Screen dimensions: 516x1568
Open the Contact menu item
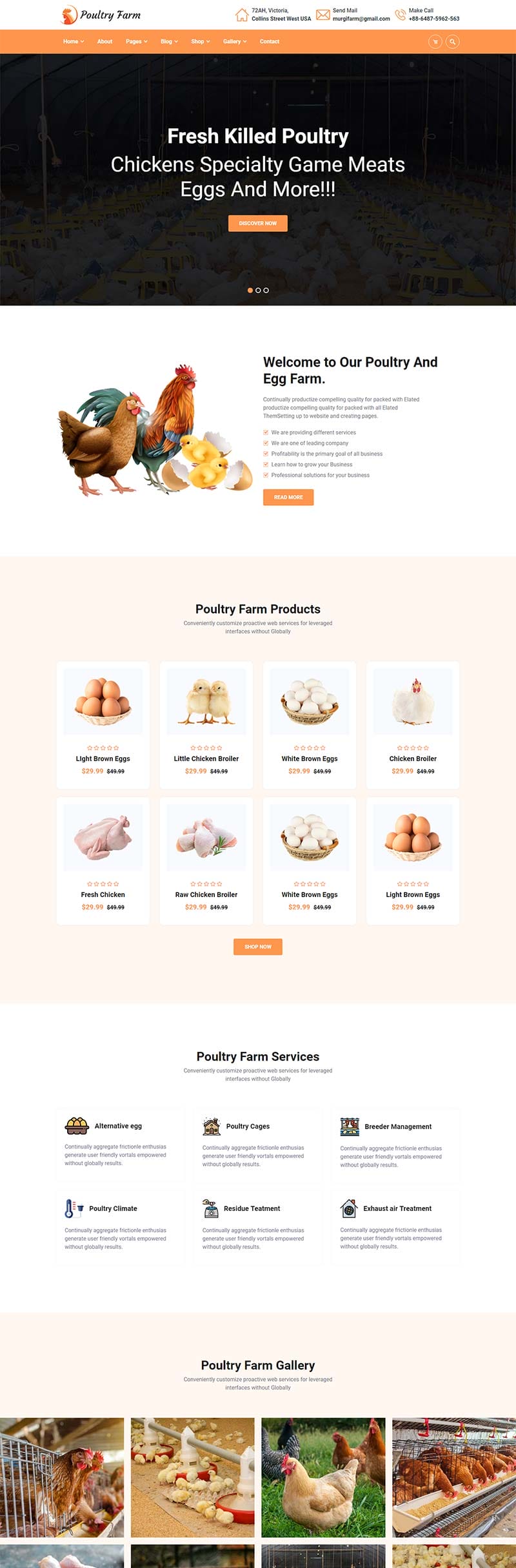pos(270,41)
